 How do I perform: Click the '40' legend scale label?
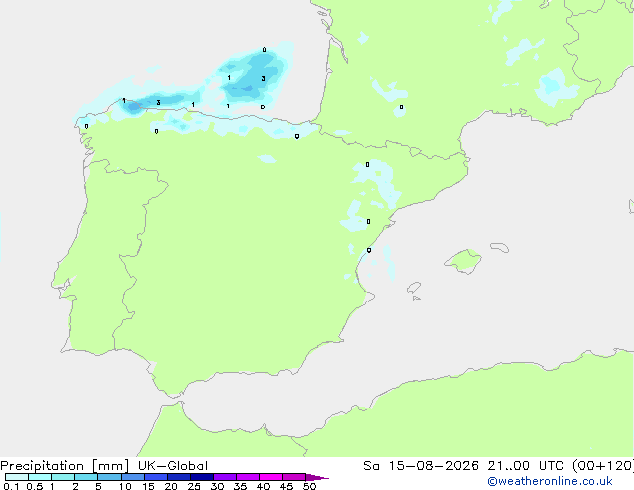263,486
